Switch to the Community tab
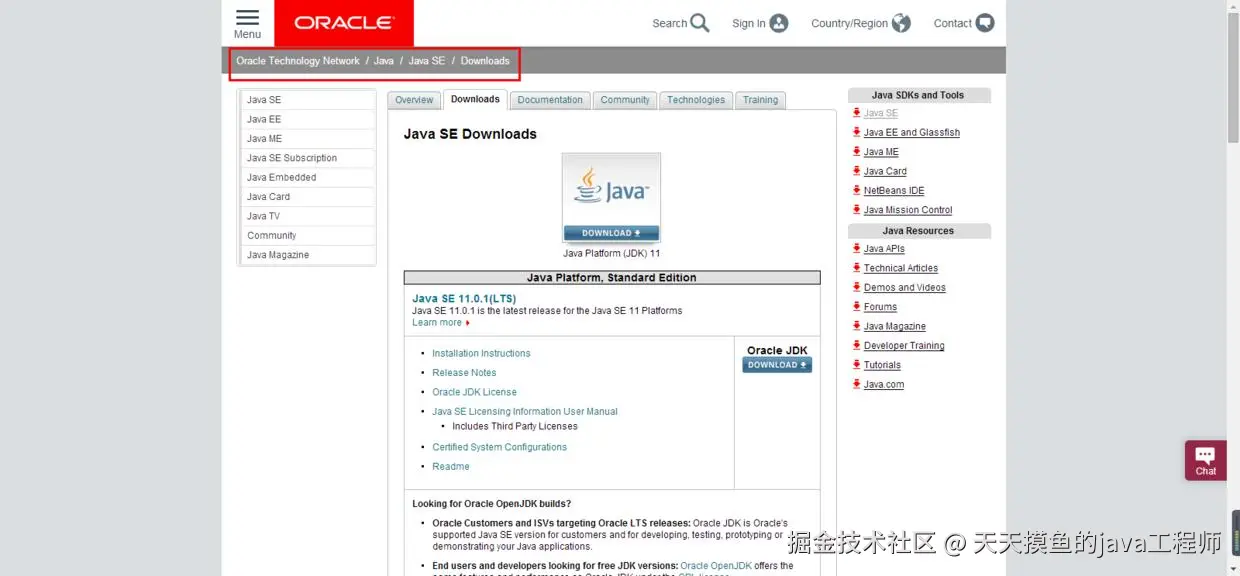Viewport: 1240px width, 576px height. (625, 100)
